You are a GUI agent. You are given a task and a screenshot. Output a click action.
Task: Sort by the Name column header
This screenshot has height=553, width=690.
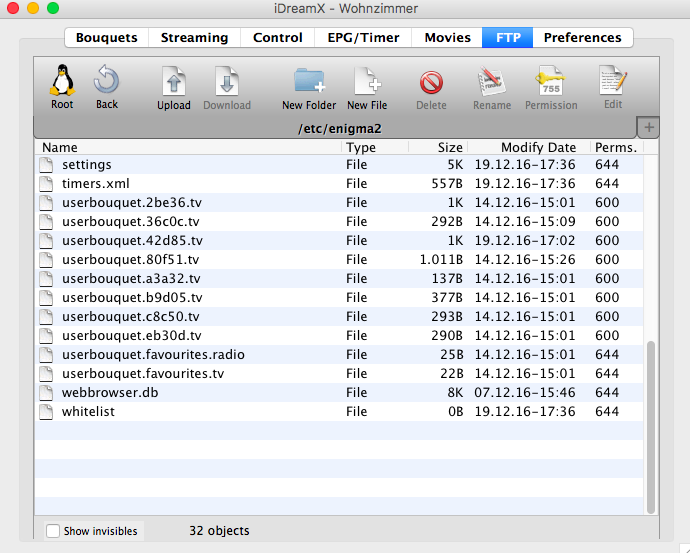coord(188,147)
